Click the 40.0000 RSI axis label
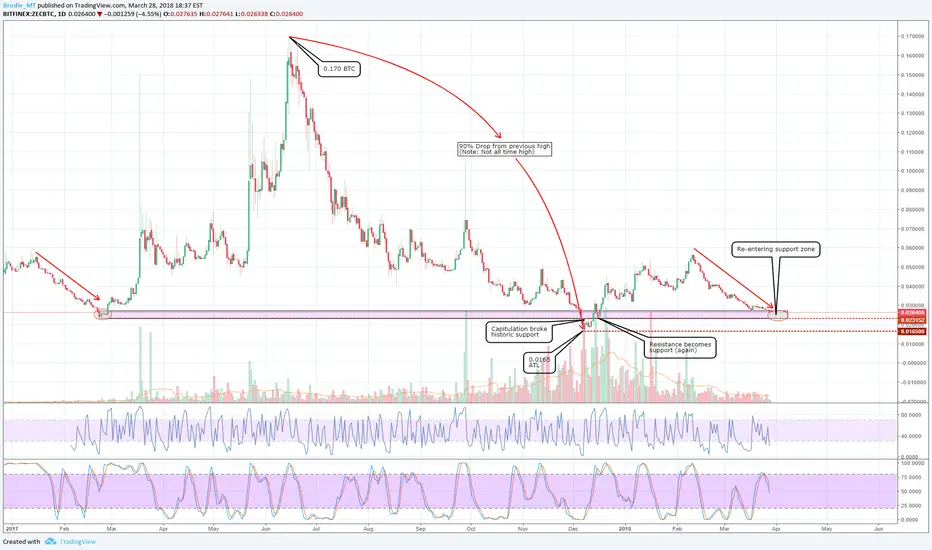The image size is (932, 550). click(x=912, y=436)
